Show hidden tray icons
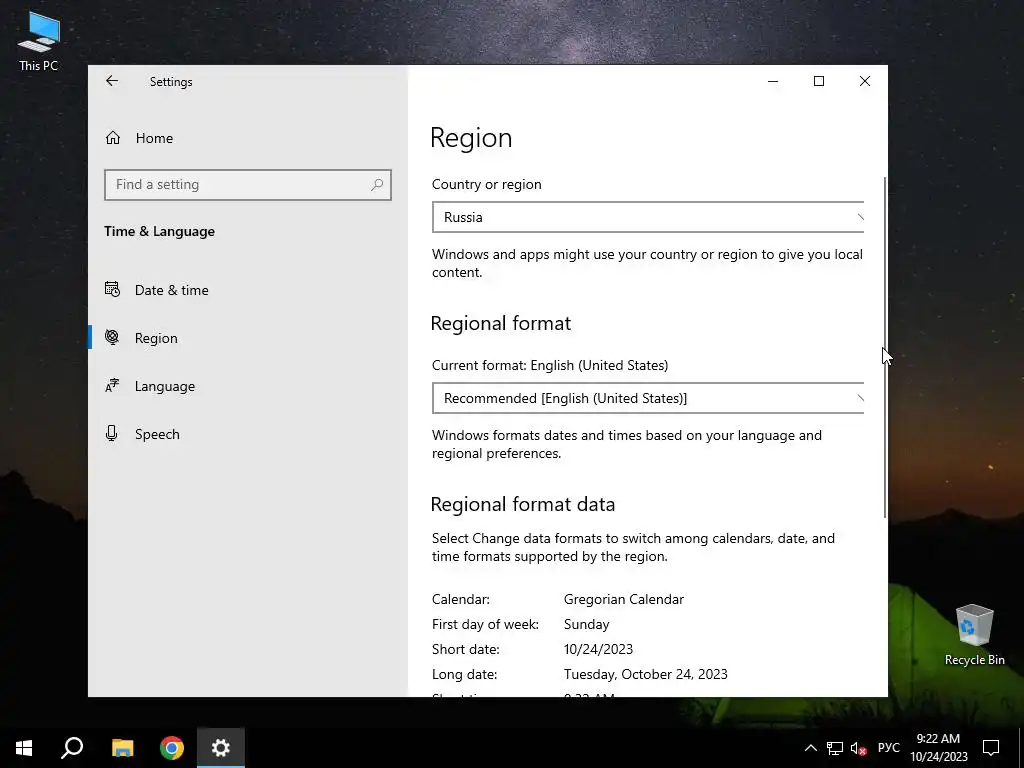Screen dimensions: 1024x768 click(x=810, y=748)
